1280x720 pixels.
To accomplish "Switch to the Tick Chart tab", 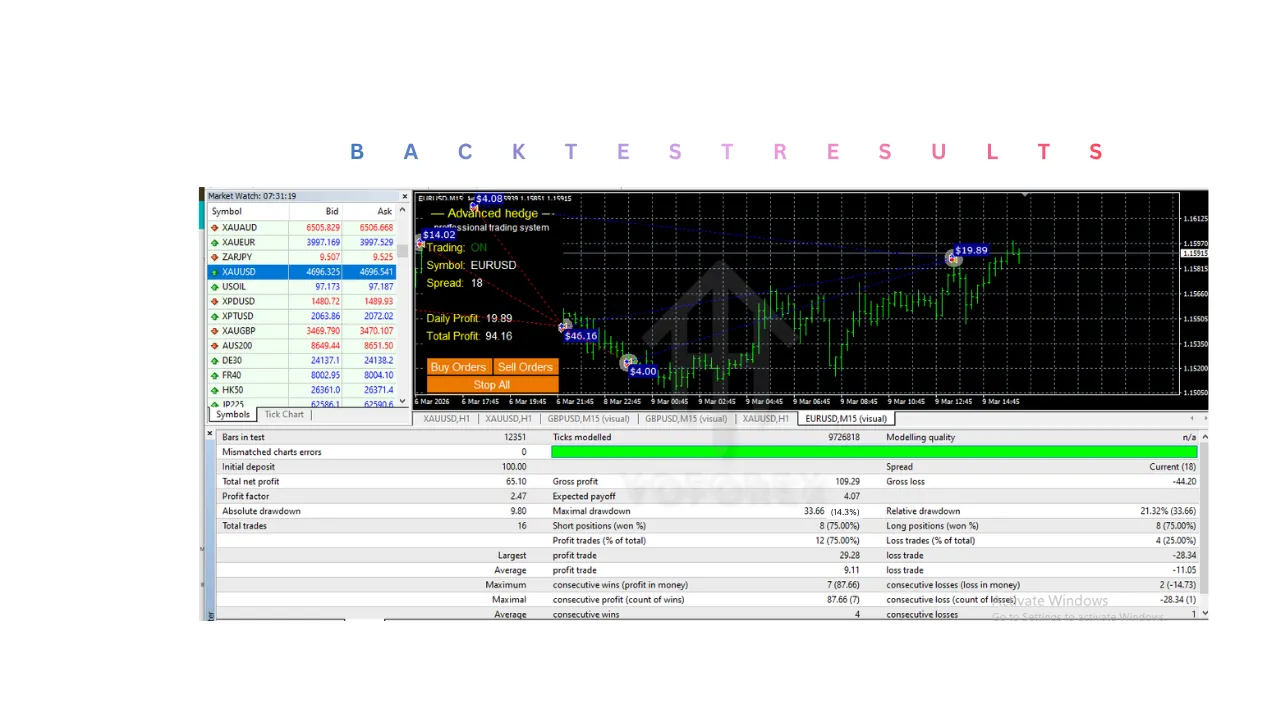I will (x=284, y=414).
